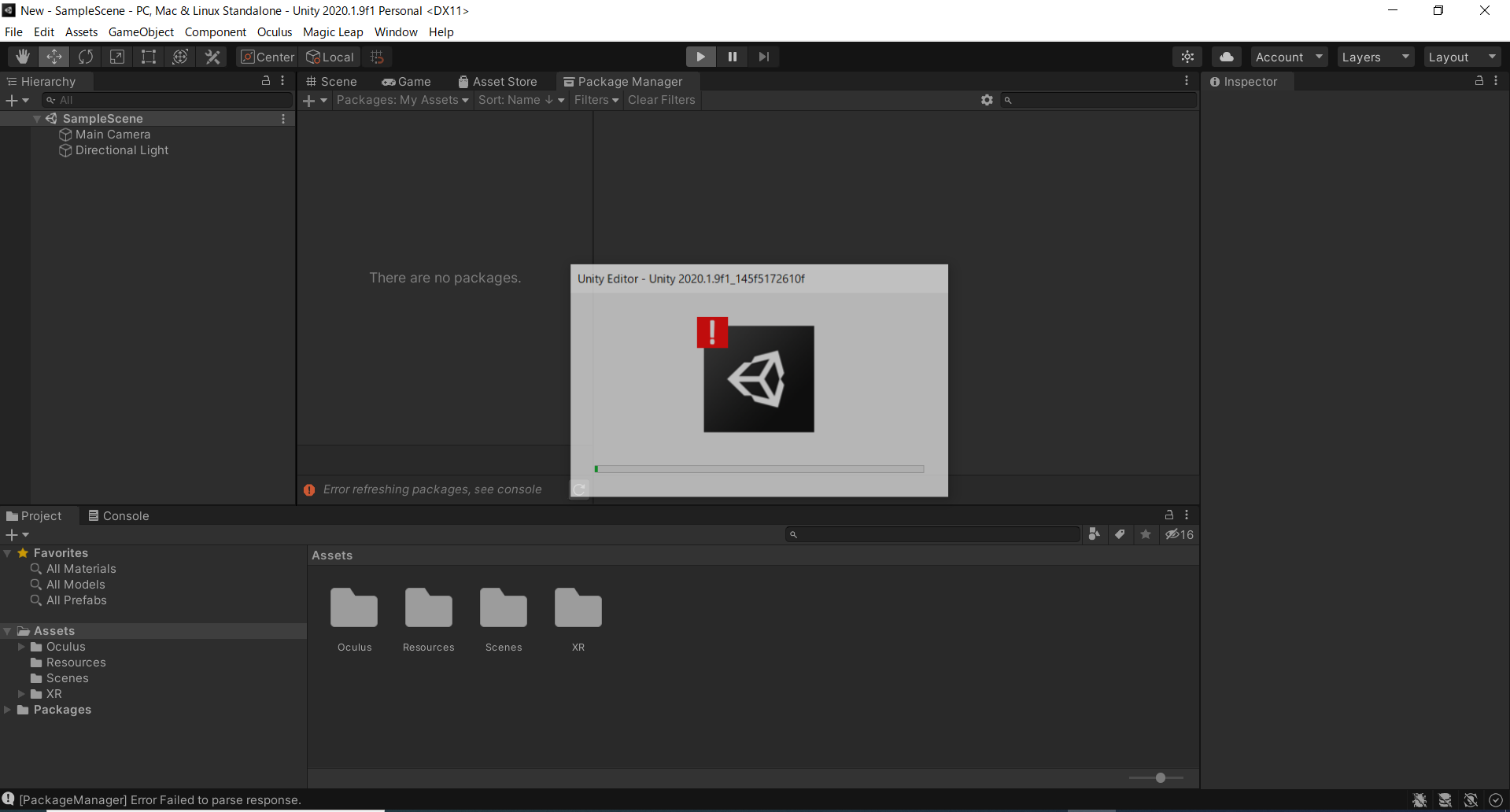Screen dimensions: 1510x812
Task: Open Sort: Name dropdown
Action: (x=522, y=100)
